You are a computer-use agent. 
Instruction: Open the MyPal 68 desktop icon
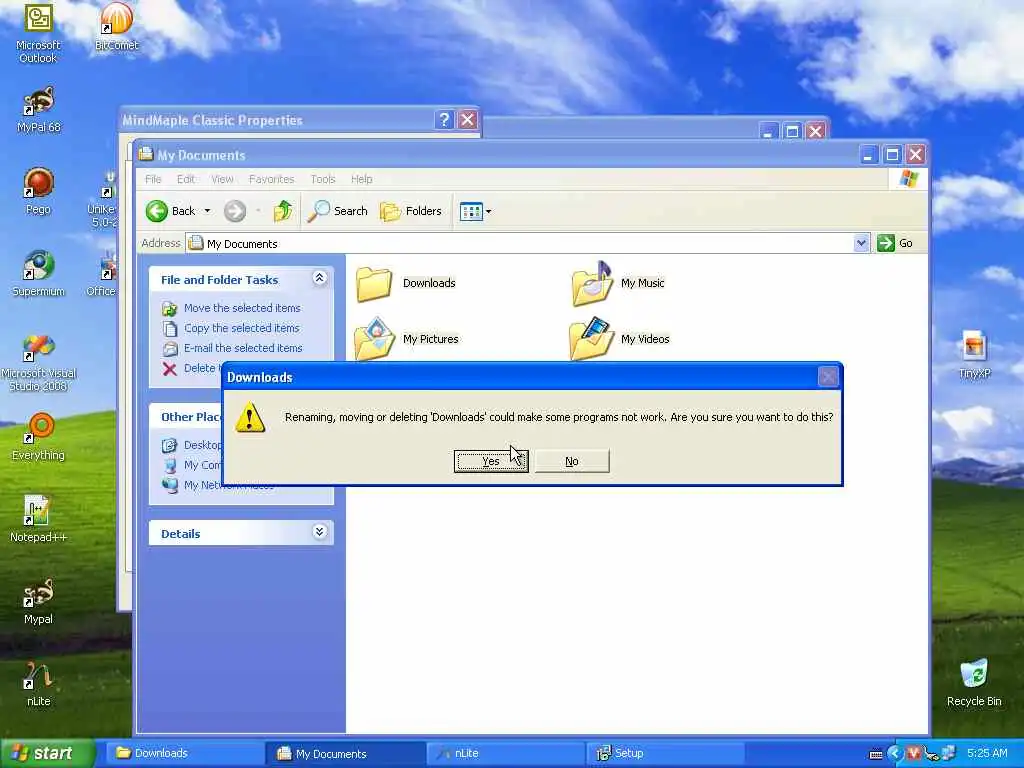tap(39, 109)
